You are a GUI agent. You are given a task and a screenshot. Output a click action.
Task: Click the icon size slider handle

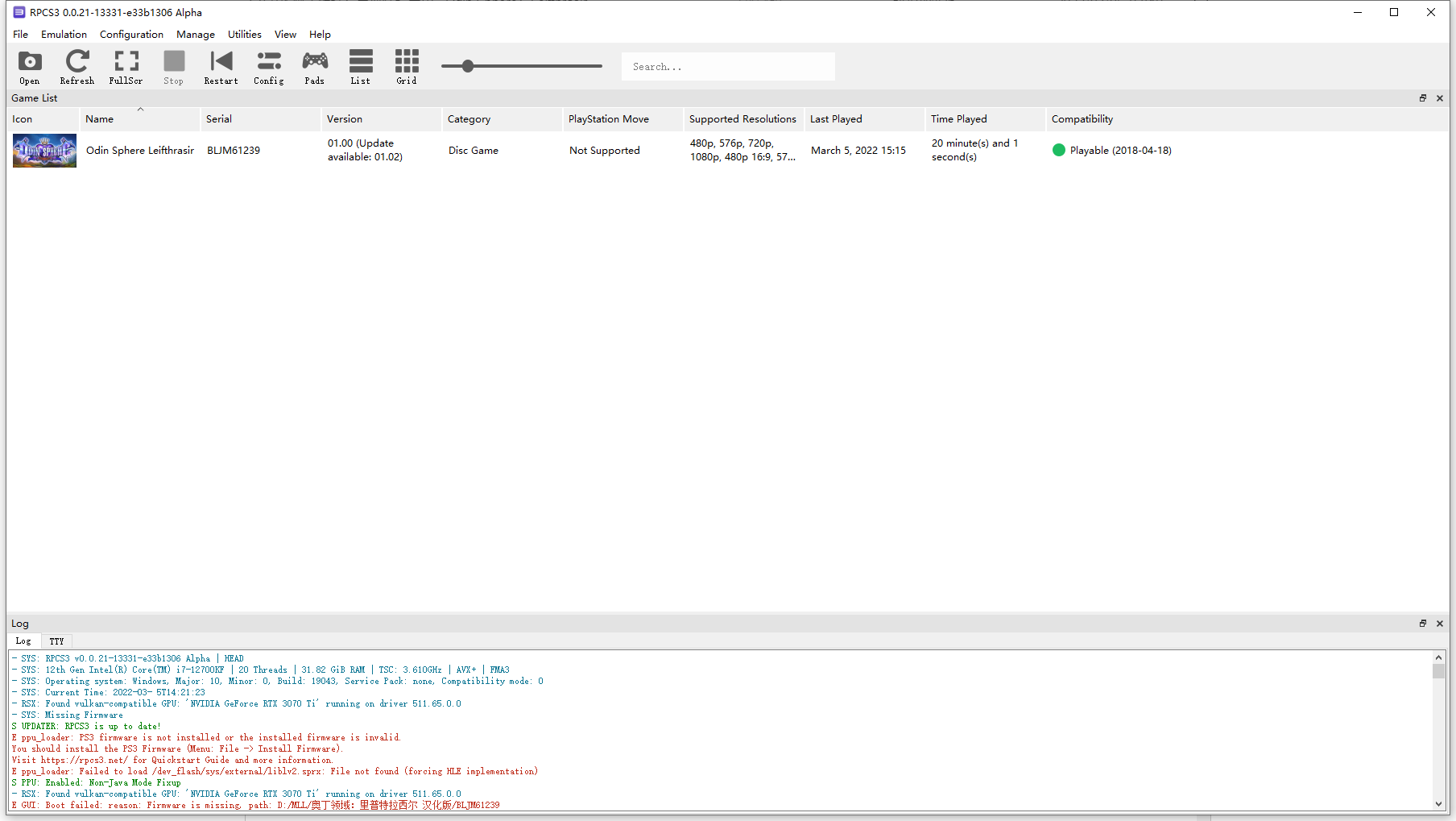pos(468,66)
